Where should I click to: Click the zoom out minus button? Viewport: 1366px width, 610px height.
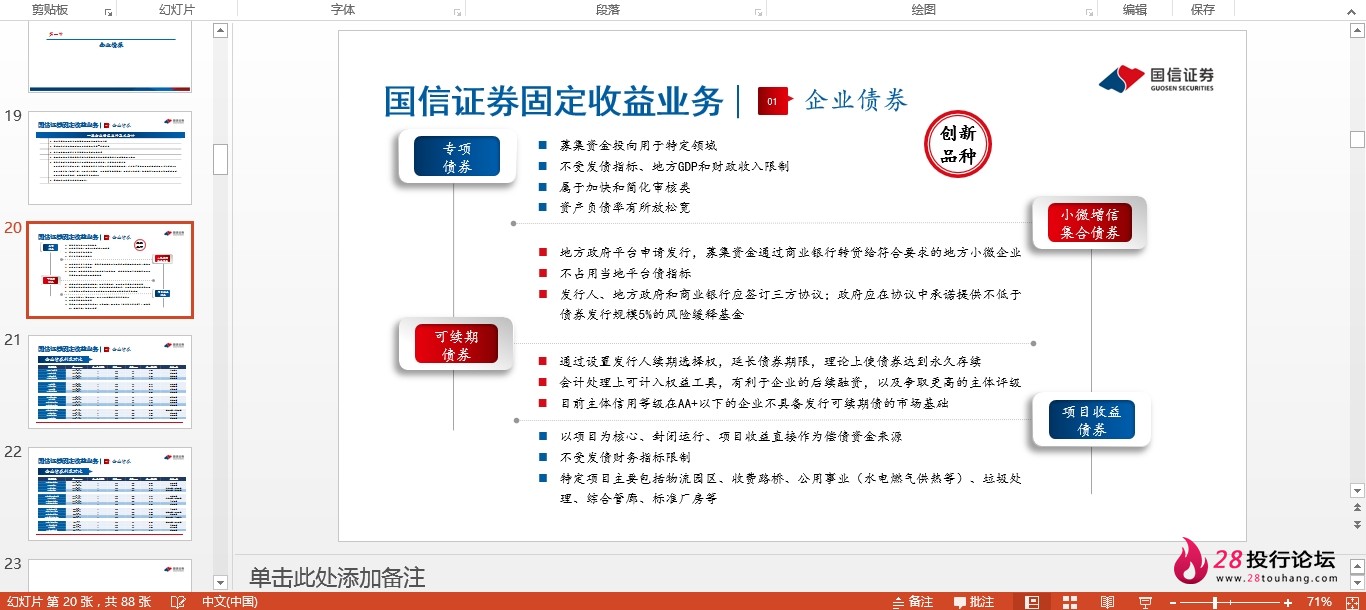1172,602
